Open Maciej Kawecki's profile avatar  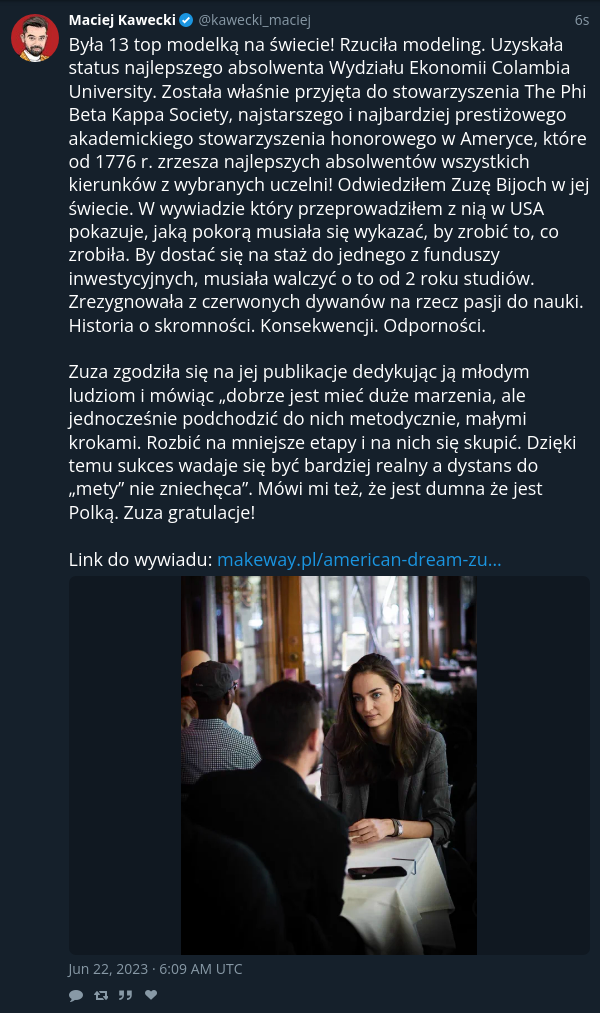(x=35, y=37)
